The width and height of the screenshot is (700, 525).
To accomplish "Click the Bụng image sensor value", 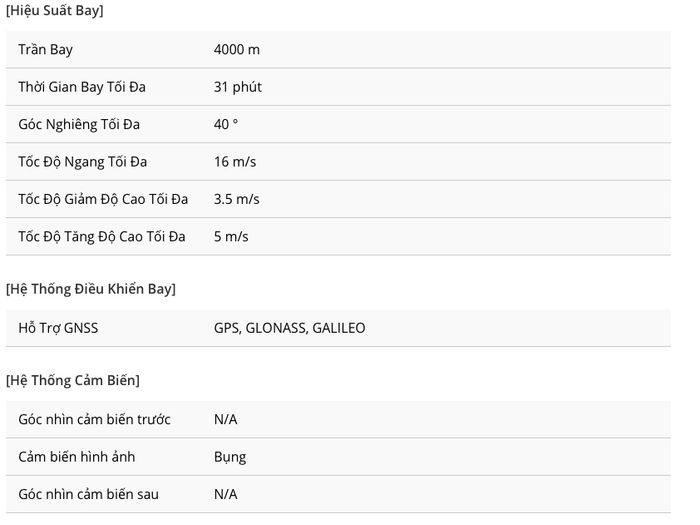I will (x=230, y=457).
